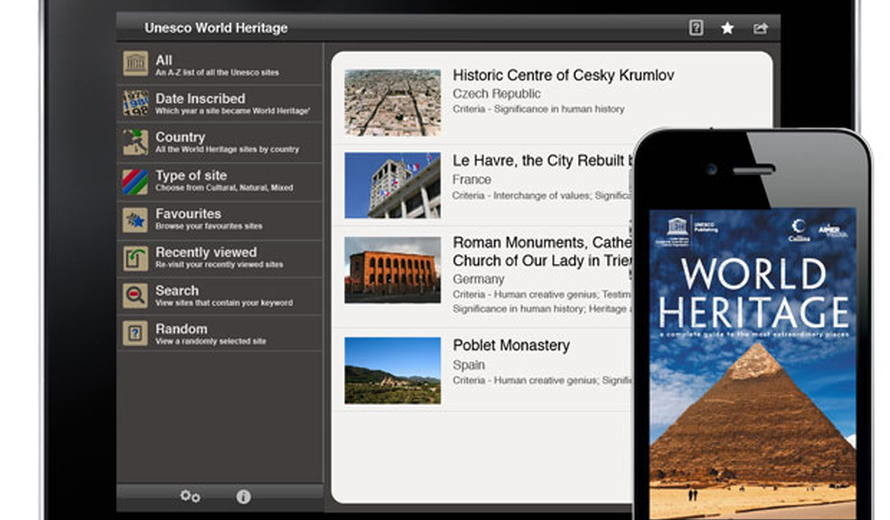Tap the World Heritage cover on the phone
Screen dimensions: 890x520
point(753,363)
